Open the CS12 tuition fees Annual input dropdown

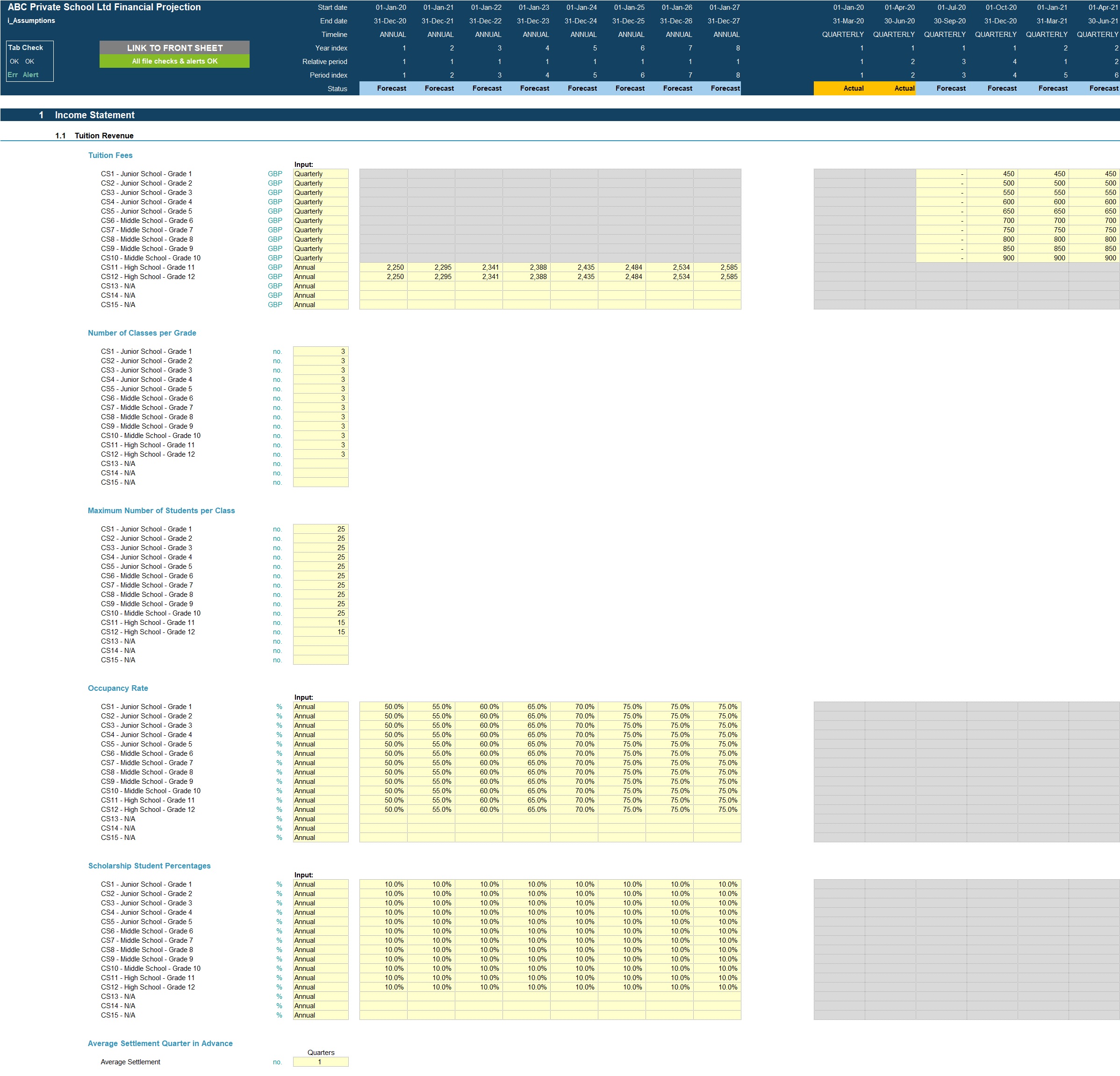click(x=321, y=277)
